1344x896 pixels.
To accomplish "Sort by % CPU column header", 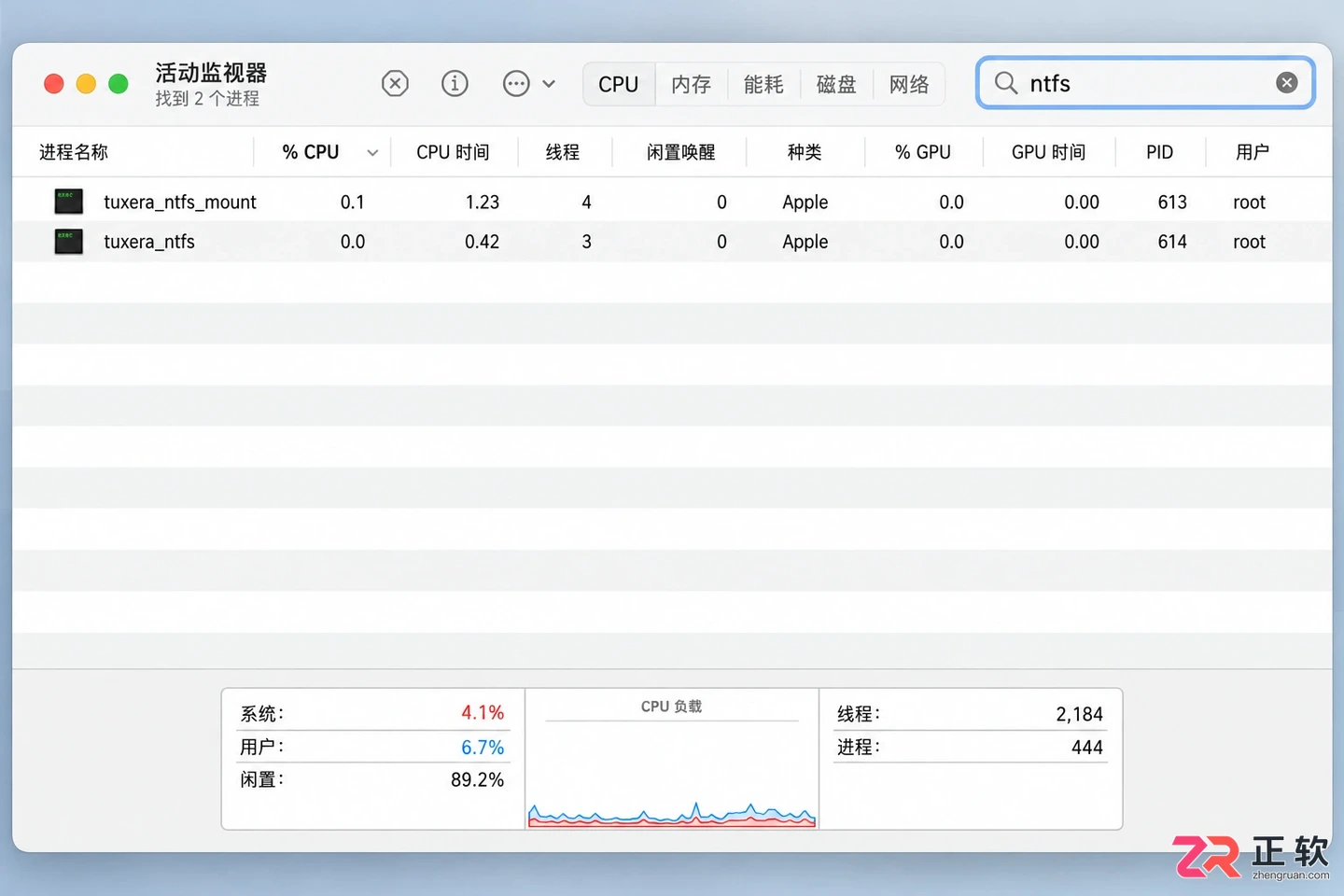I will coord(311,152).
